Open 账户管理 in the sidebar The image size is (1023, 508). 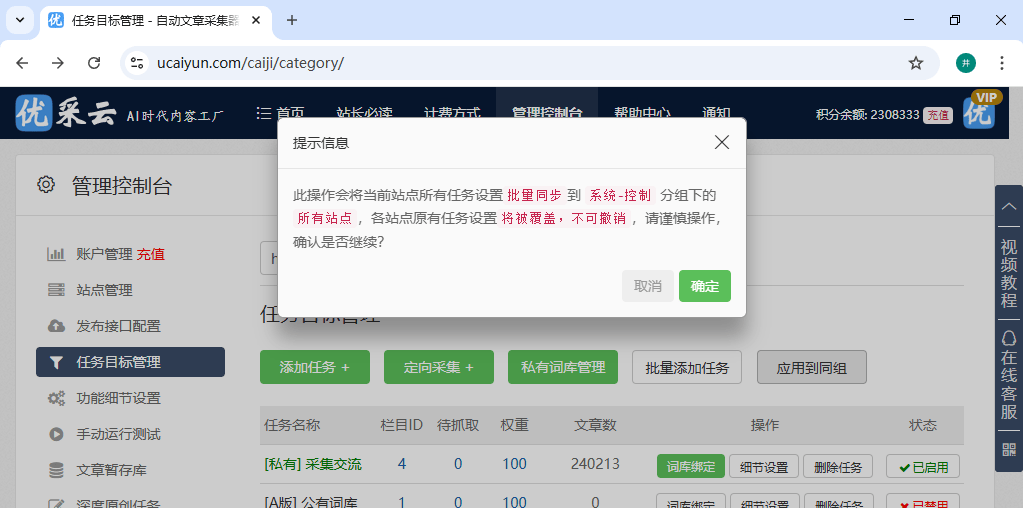[104, 254]
